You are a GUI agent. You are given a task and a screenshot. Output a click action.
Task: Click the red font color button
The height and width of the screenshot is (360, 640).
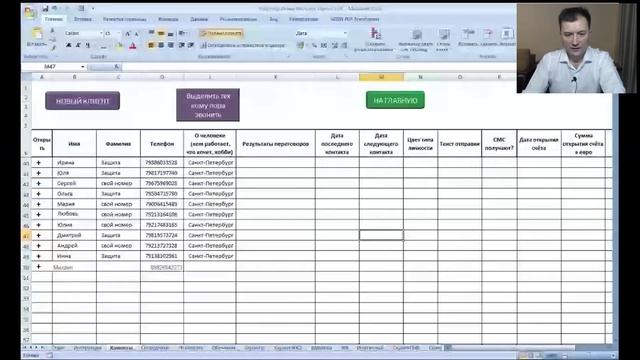133,45
